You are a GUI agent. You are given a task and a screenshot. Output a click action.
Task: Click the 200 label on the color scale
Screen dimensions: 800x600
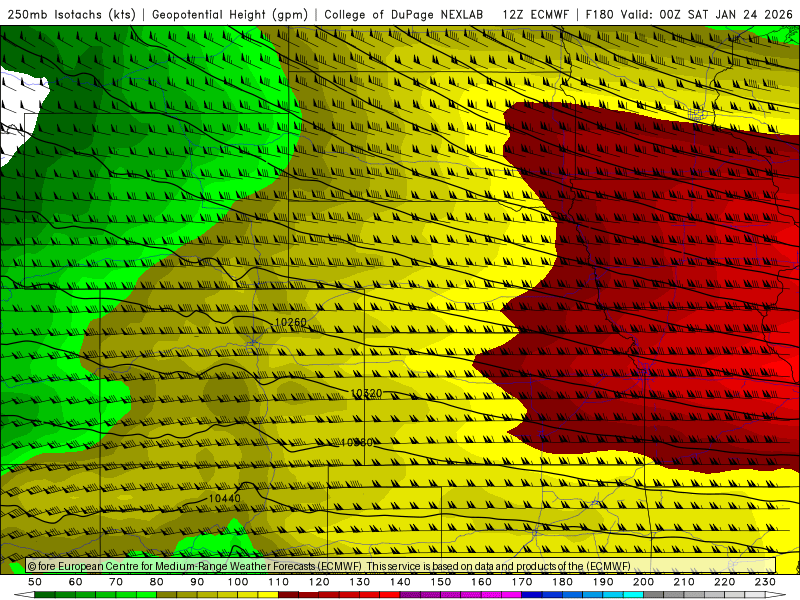pyautogui.click(x=643, y=582)
